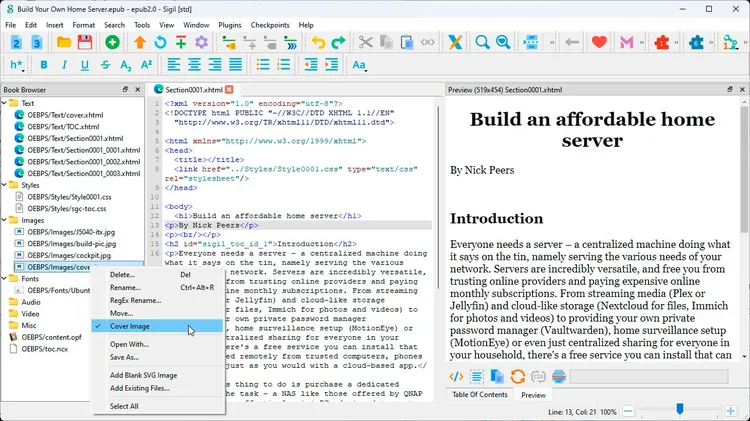Open Find and Replace magnifier icon
Image resolution: width=750 pixels, height=421 pixels.
click(482, 43)
